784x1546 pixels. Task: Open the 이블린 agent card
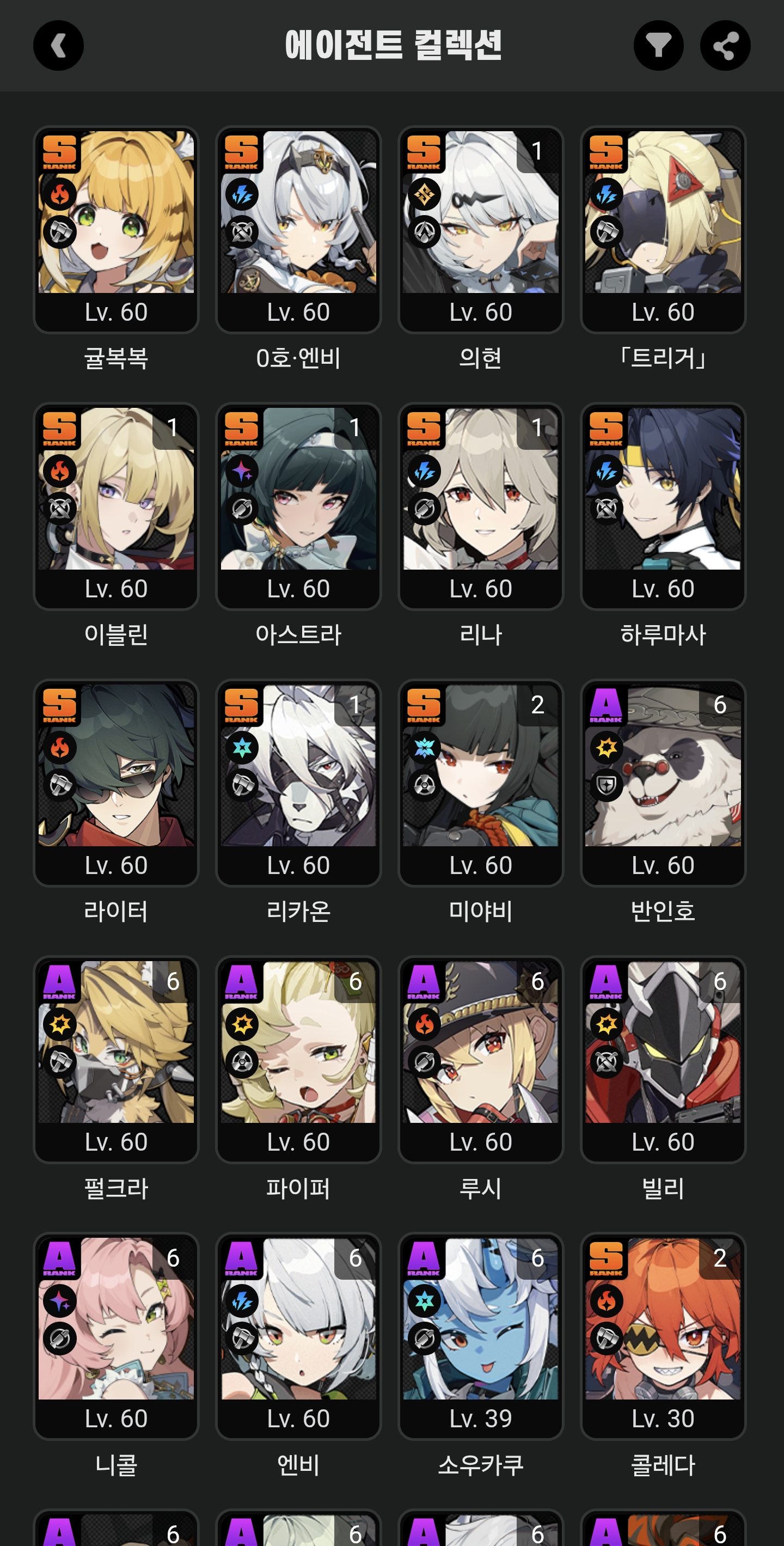click(x=116, y=506)
